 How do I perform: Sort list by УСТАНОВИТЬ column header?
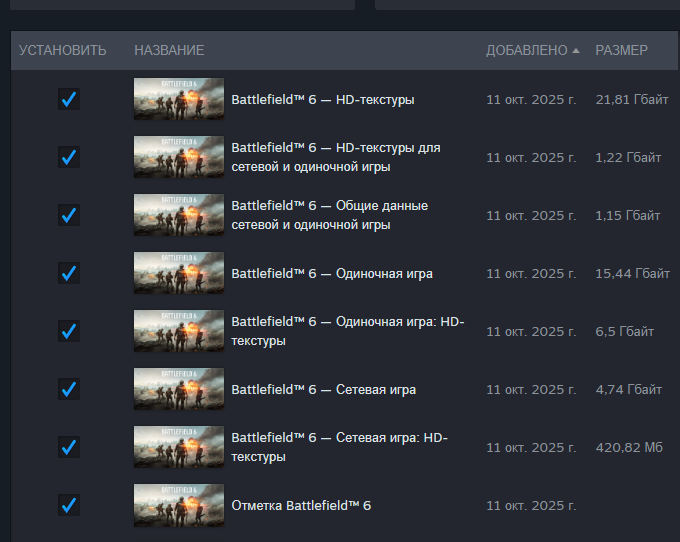click(x=62, y=50)
